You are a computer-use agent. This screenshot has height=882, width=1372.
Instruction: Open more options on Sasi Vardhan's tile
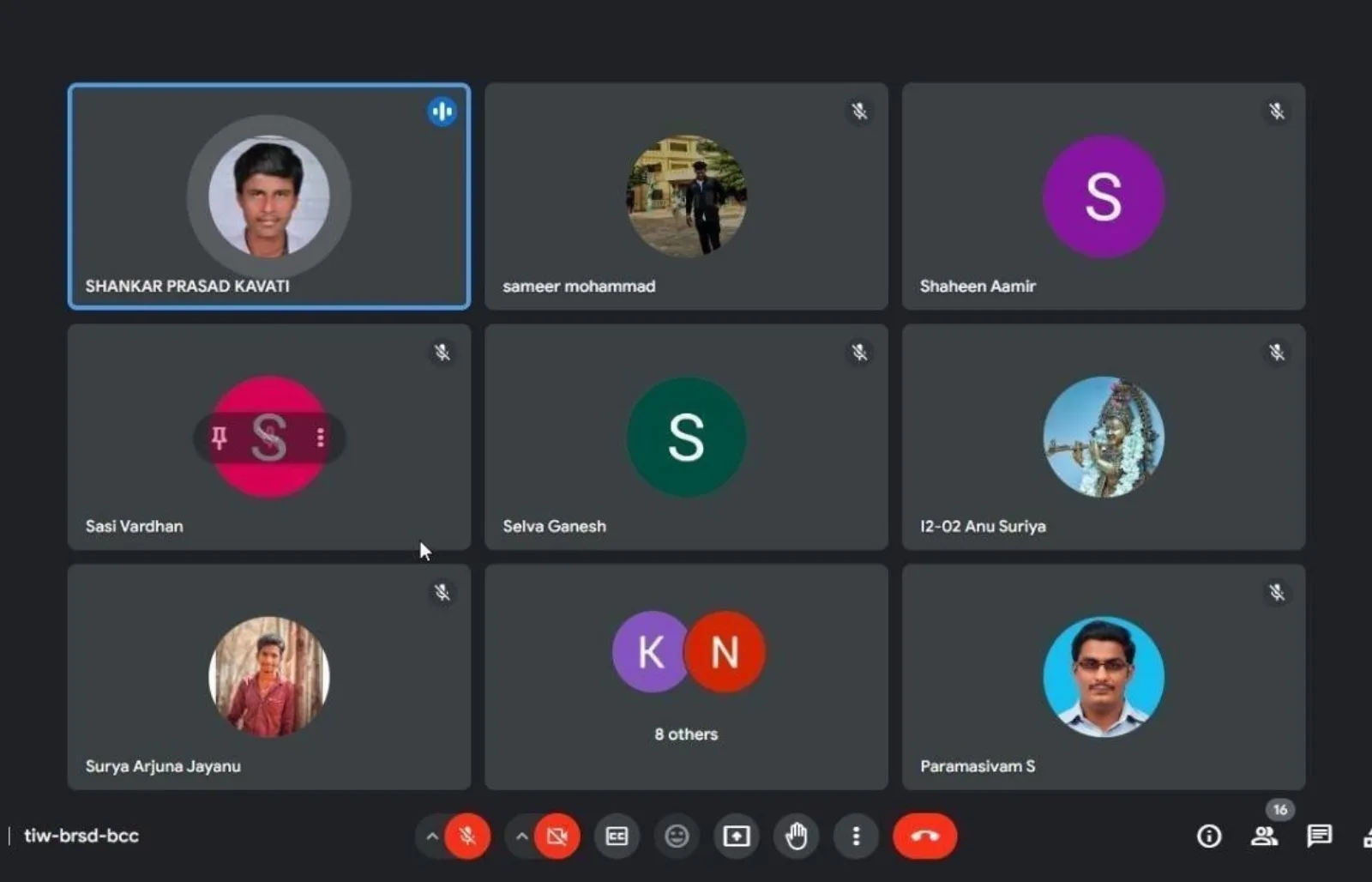[x=320, y=438]
